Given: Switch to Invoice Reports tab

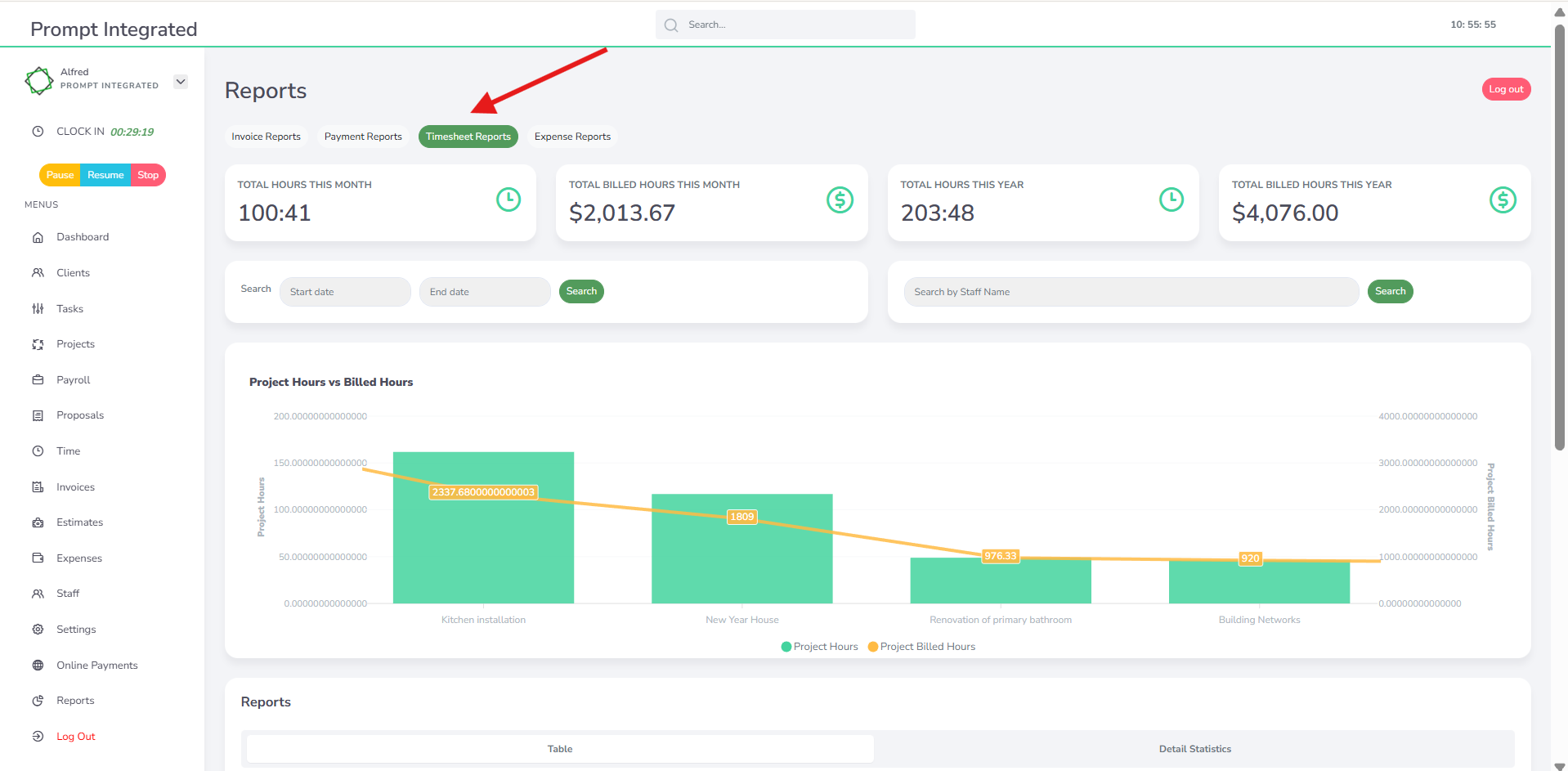Looking at the screenshot, I should [x=266, y=137].
